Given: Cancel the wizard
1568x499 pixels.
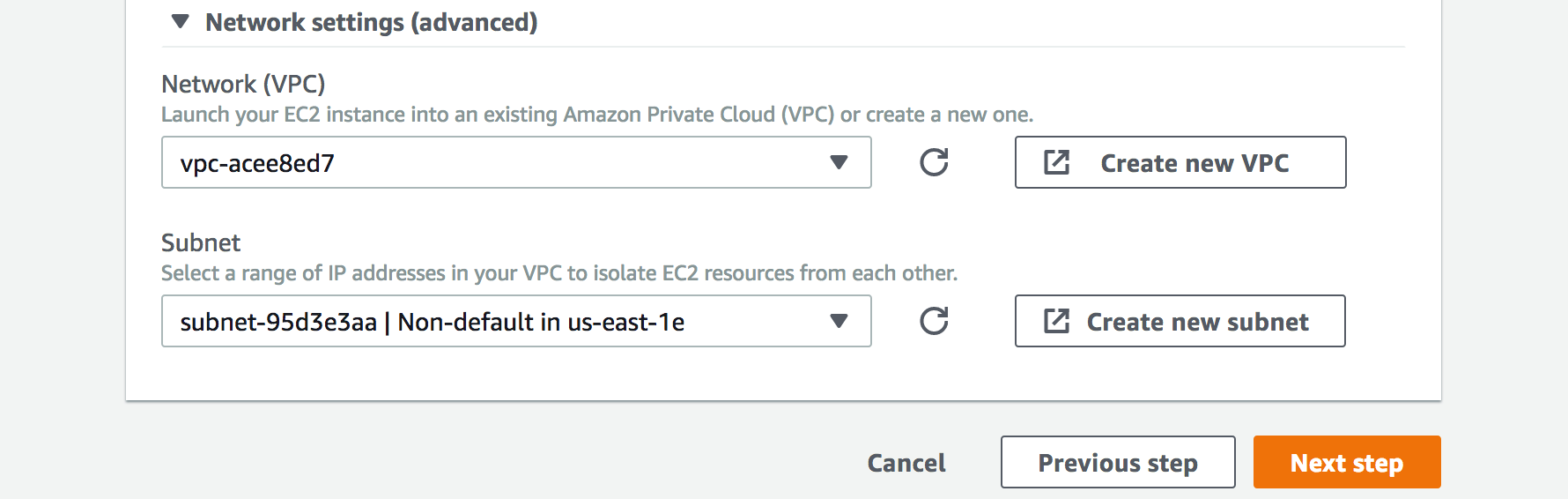Looking at the screenshot, I should coord(906,463).
